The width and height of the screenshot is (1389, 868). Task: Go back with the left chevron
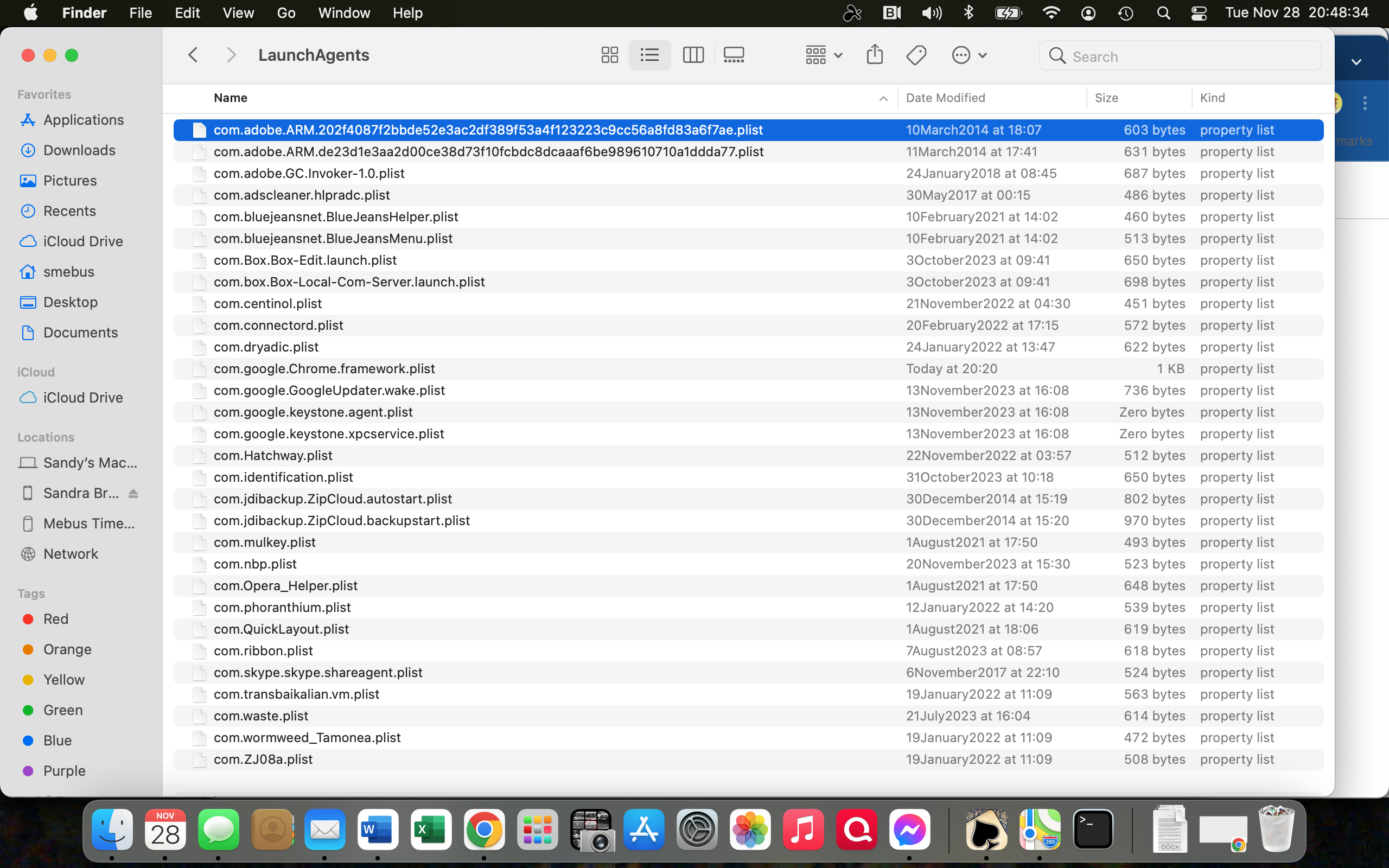(x=193, y=55)
